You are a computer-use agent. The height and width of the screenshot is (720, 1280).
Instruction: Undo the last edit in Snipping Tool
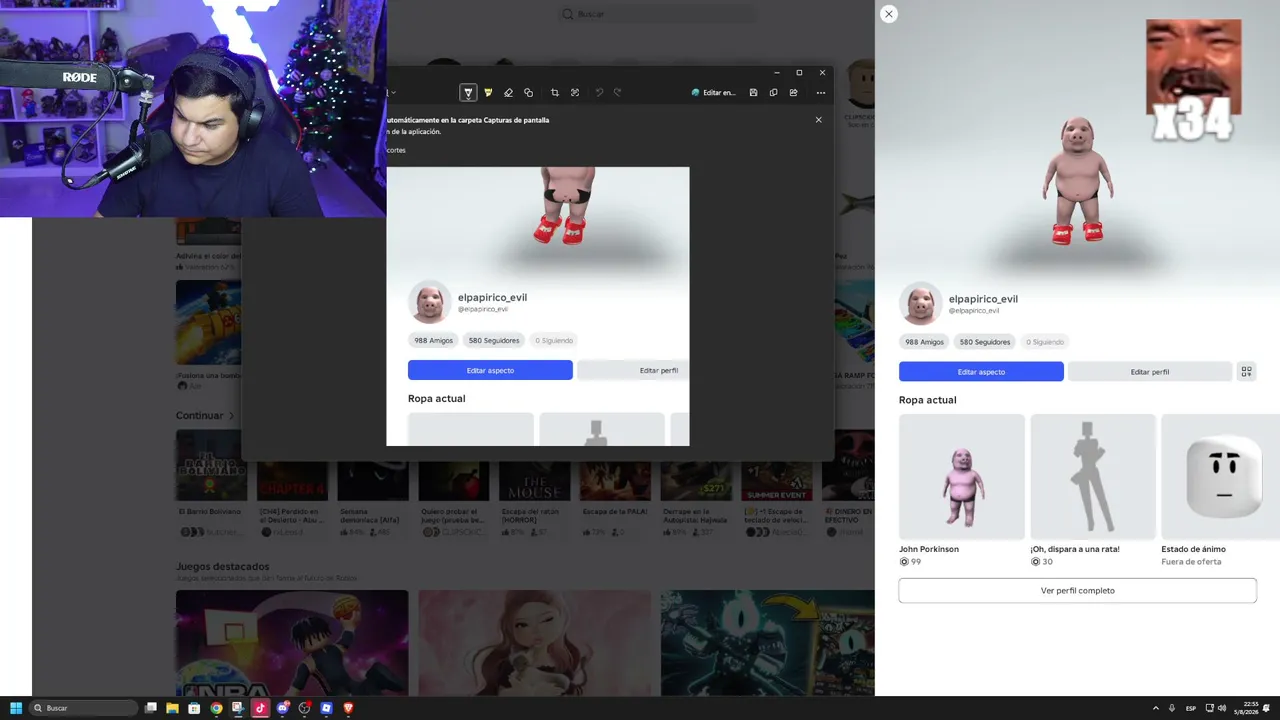tap(599, 93)
